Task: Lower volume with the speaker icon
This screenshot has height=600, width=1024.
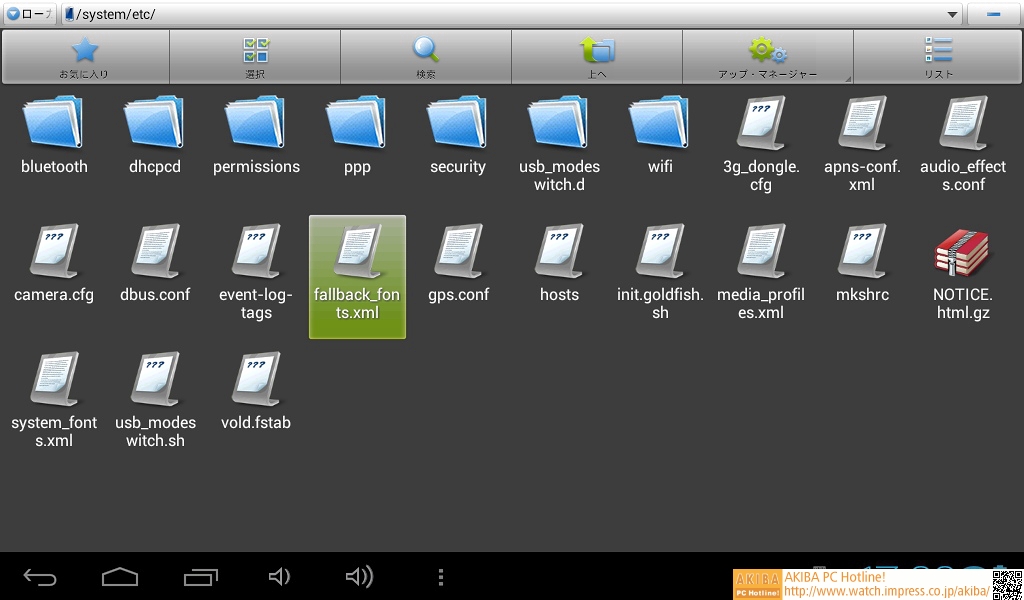Action: point(279,577)
